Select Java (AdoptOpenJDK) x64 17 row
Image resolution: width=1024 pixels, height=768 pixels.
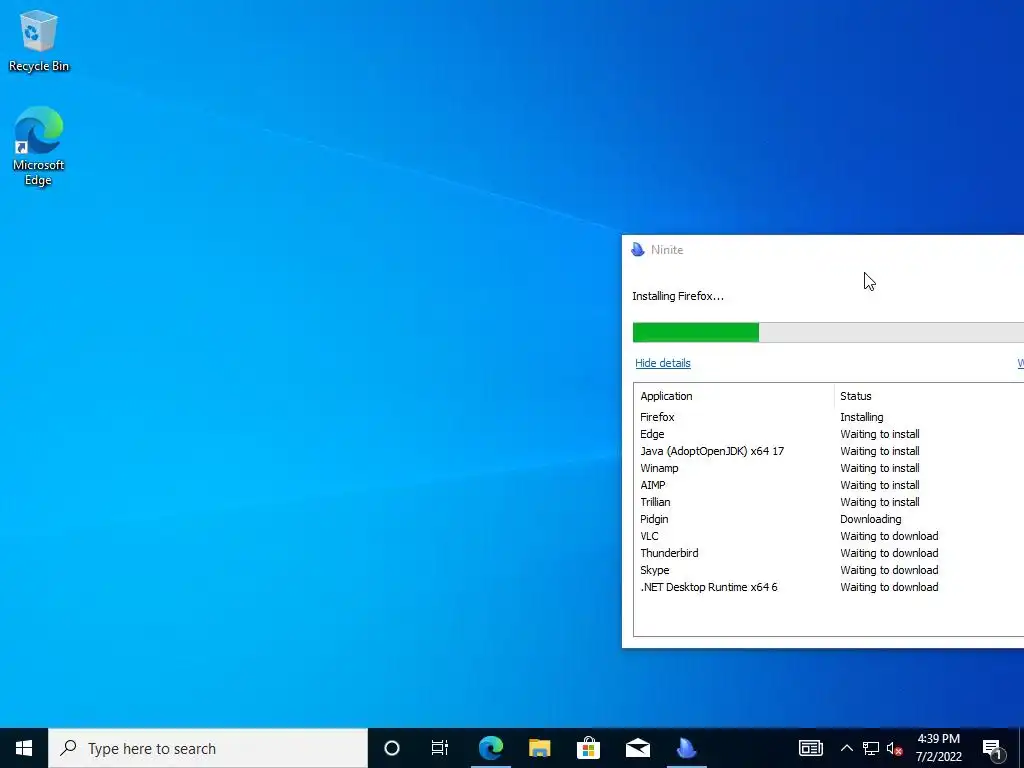point(828,451)
